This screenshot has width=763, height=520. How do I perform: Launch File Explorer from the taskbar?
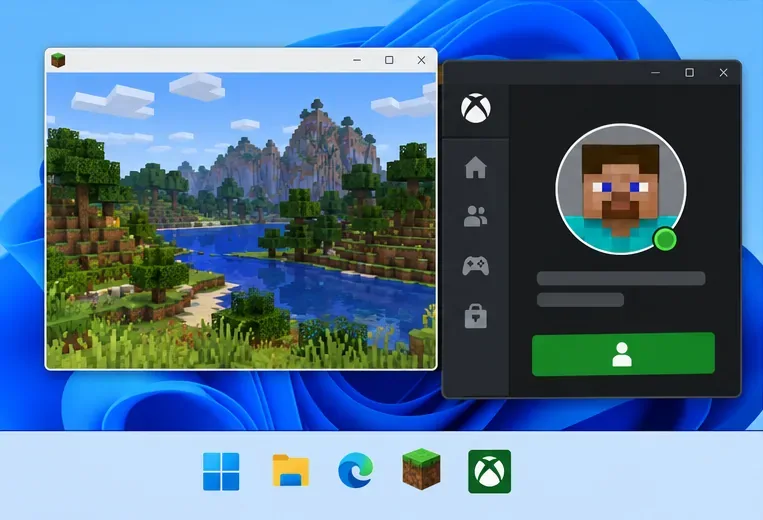291,470
